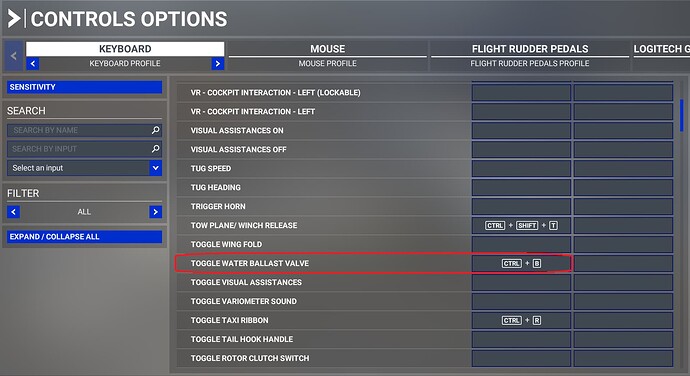Screen dimensions: 690x376
Task: Open the Sensitivity settings
Action: click(x=84, y=87)
